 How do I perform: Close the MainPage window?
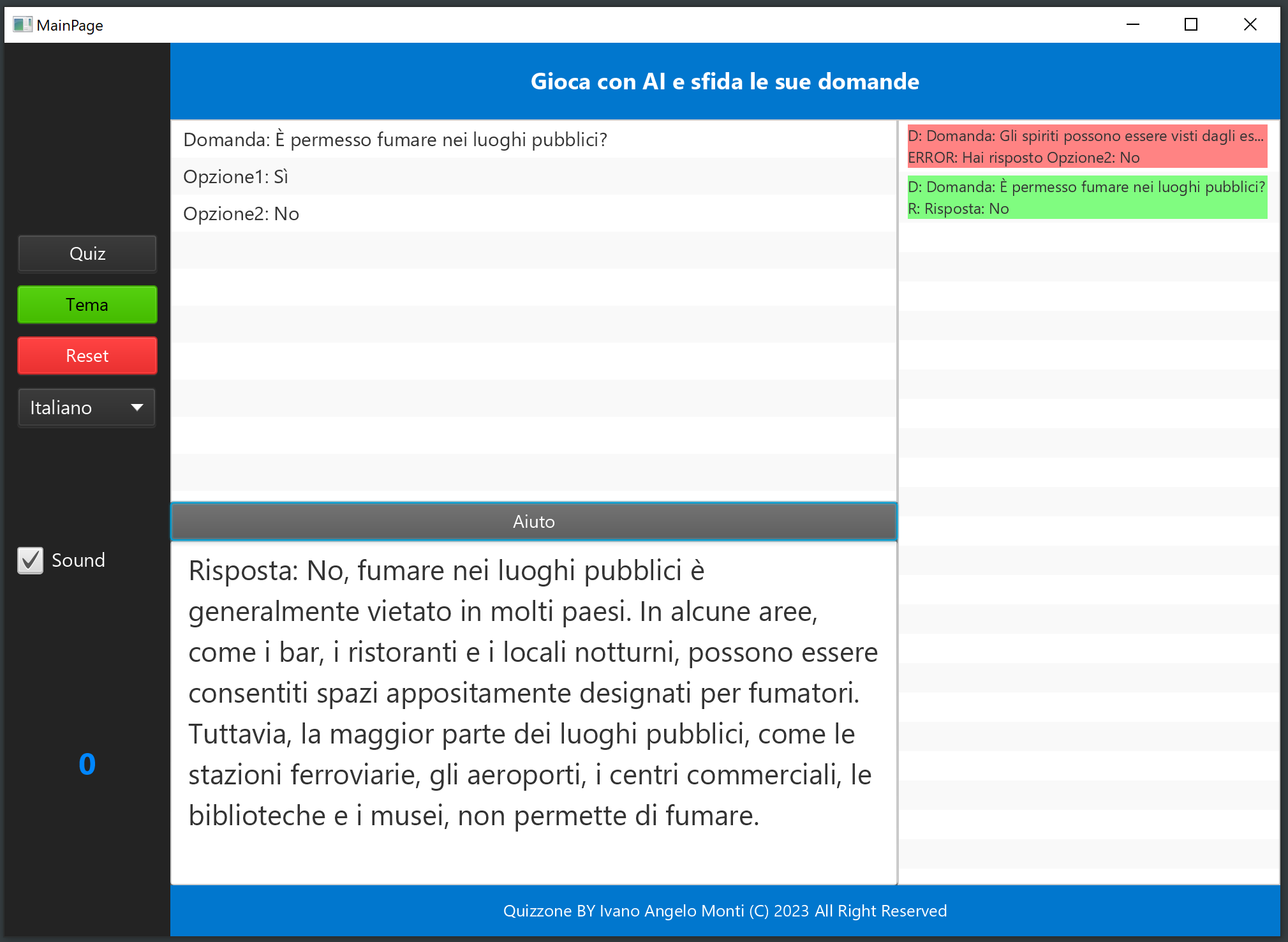[1250, 25]
